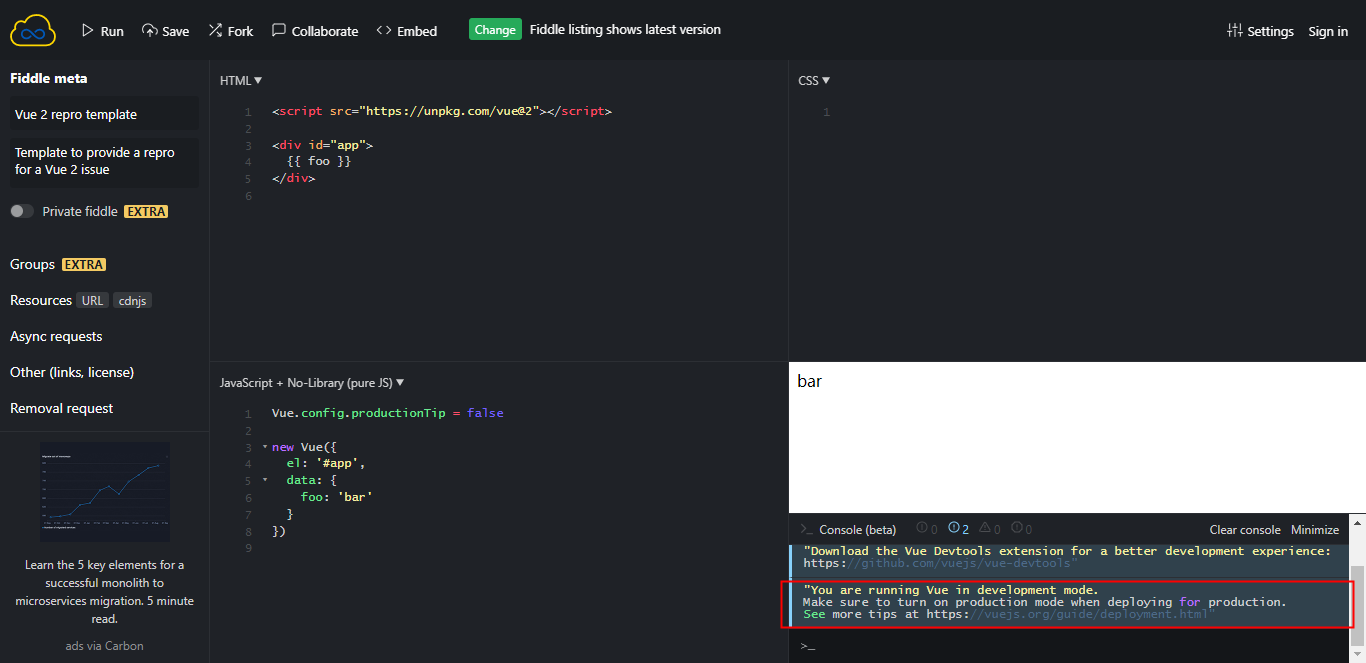The height and width of the screenshot is (663, 1366).
Task: Open the Collaborate panel
Action: (315, 30)
